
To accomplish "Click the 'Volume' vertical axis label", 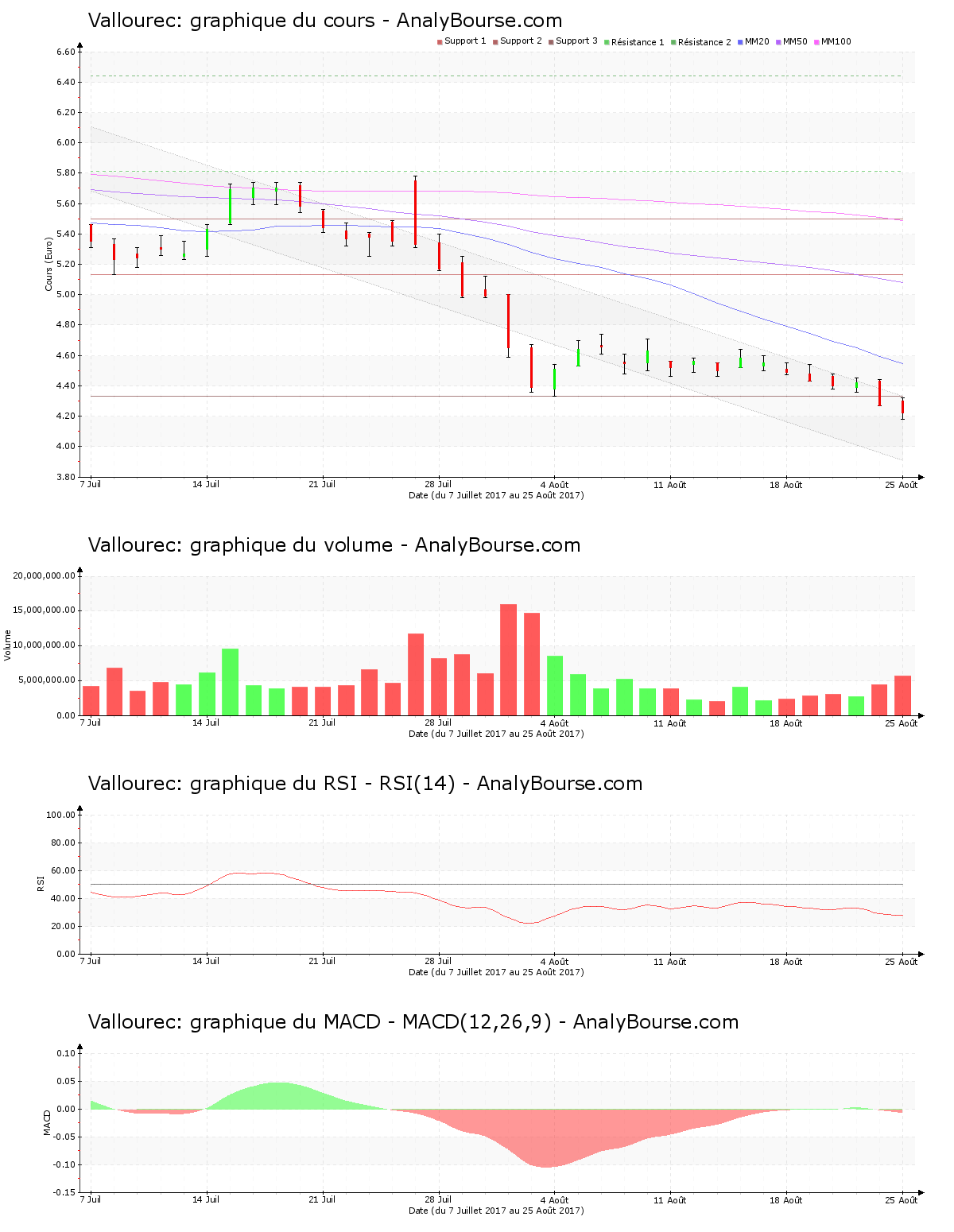I will tap(8, 645).
